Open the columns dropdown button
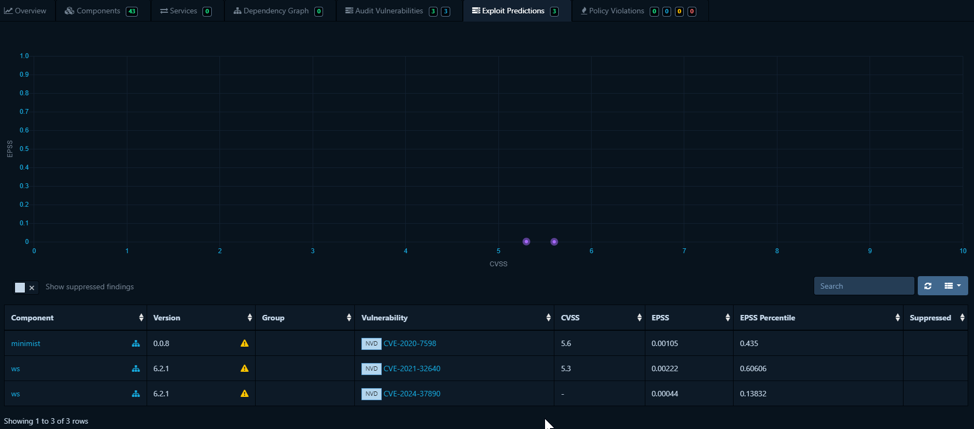Viewport: 974px width, 429px height. 953,286
